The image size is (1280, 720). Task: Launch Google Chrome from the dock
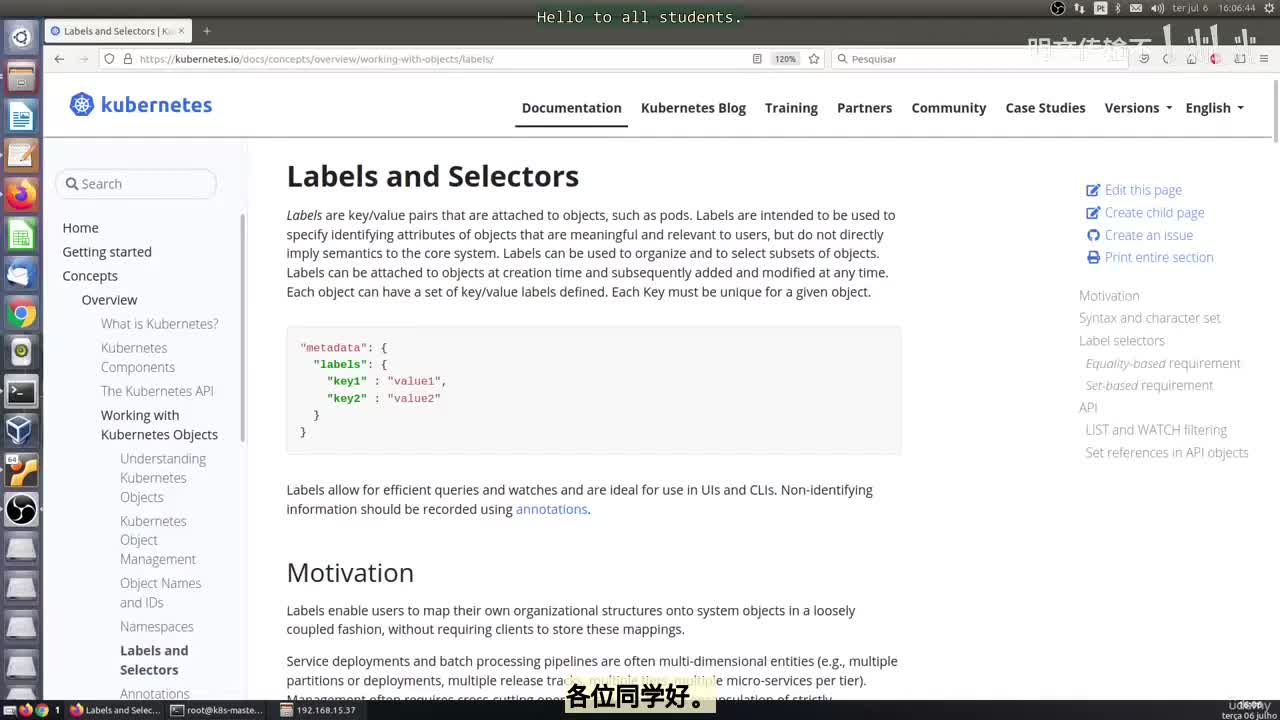coord(21,314)
